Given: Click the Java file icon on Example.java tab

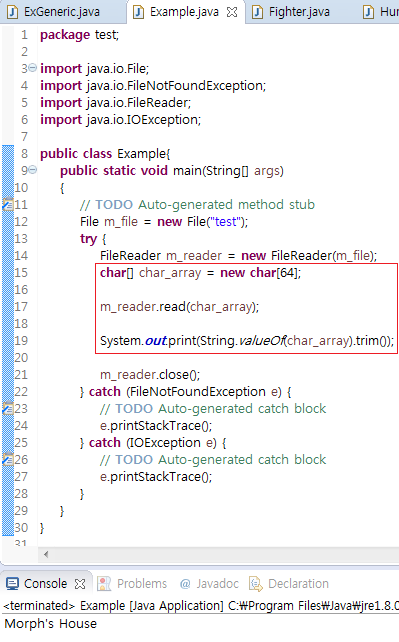Looking at the screenshot, I should (x=139, y=12).
